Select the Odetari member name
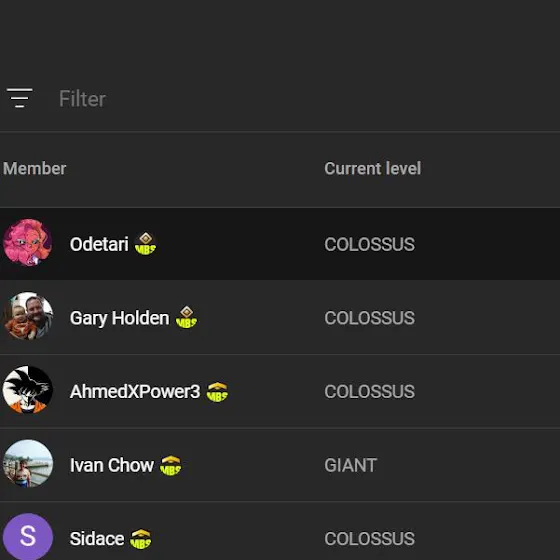Viewport: 560px width, 560px height. click(99, 244)
